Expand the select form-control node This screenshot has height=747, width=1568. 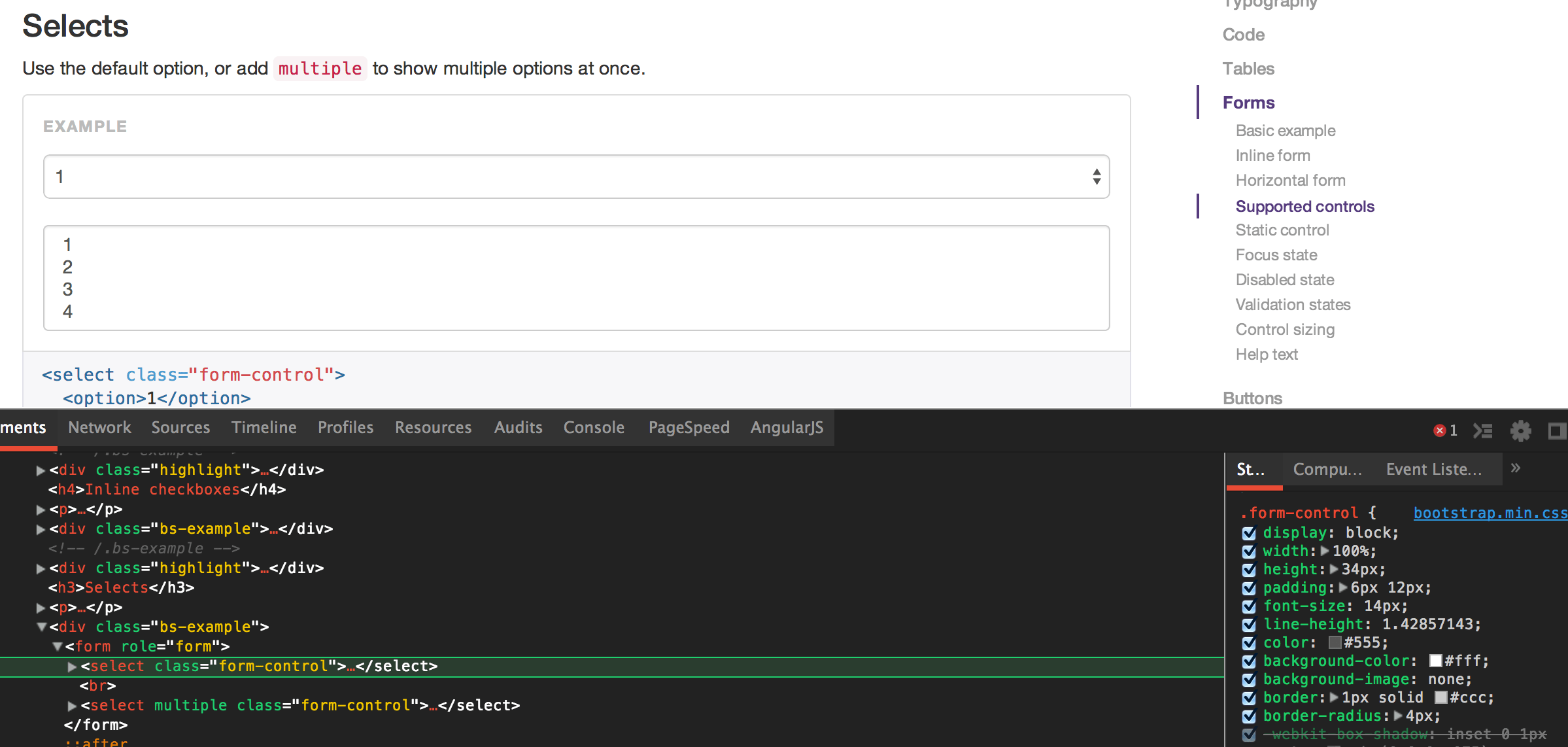coord(72,667)
